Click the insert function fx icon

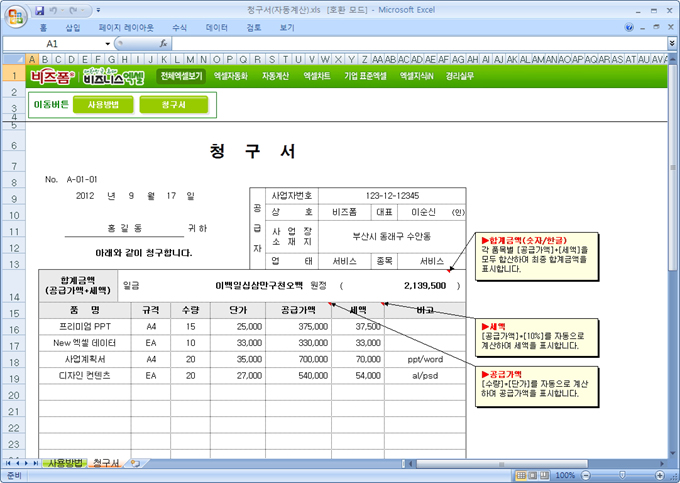163,44
